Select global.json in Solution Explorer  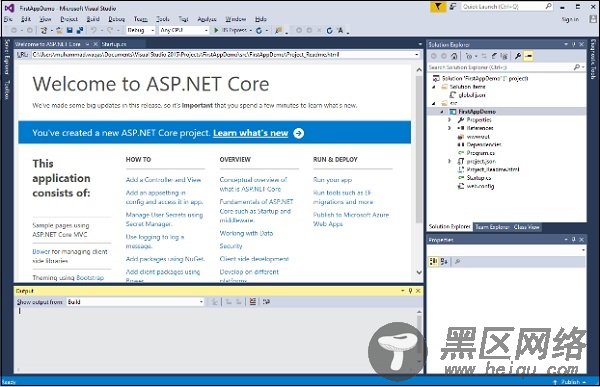click(x=471, y=95)
